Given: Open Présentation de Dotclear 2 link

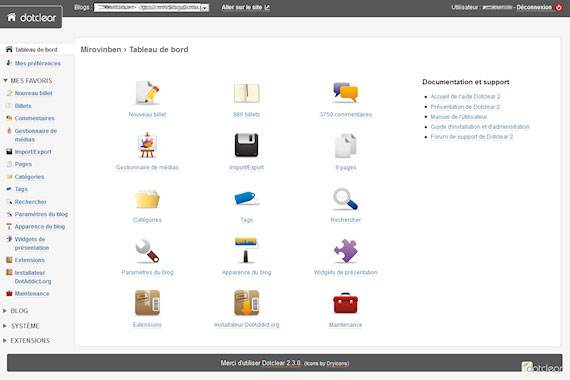Looking at the screenshot, I should (x=465, y=107).
